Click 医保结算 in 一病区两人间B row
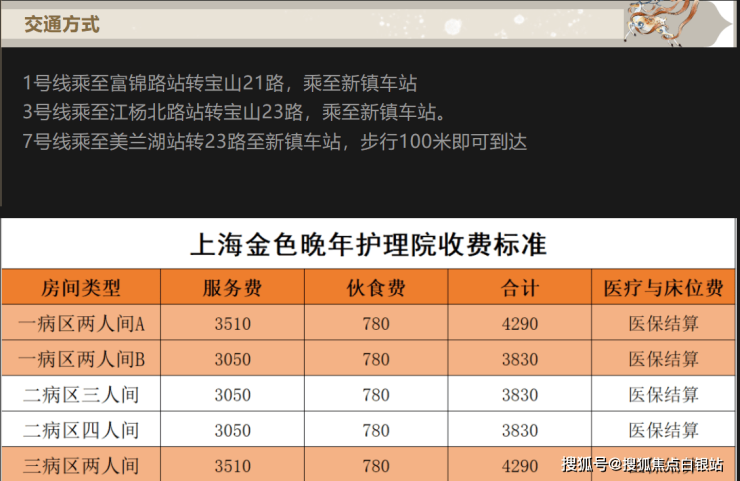 [663, 359]
